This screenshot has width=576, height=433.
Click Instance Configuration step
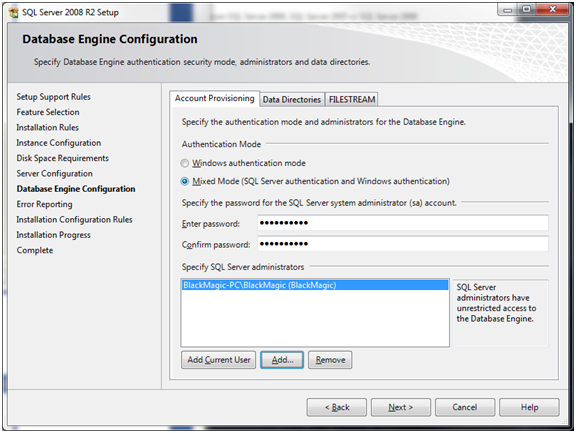point(58,143)
